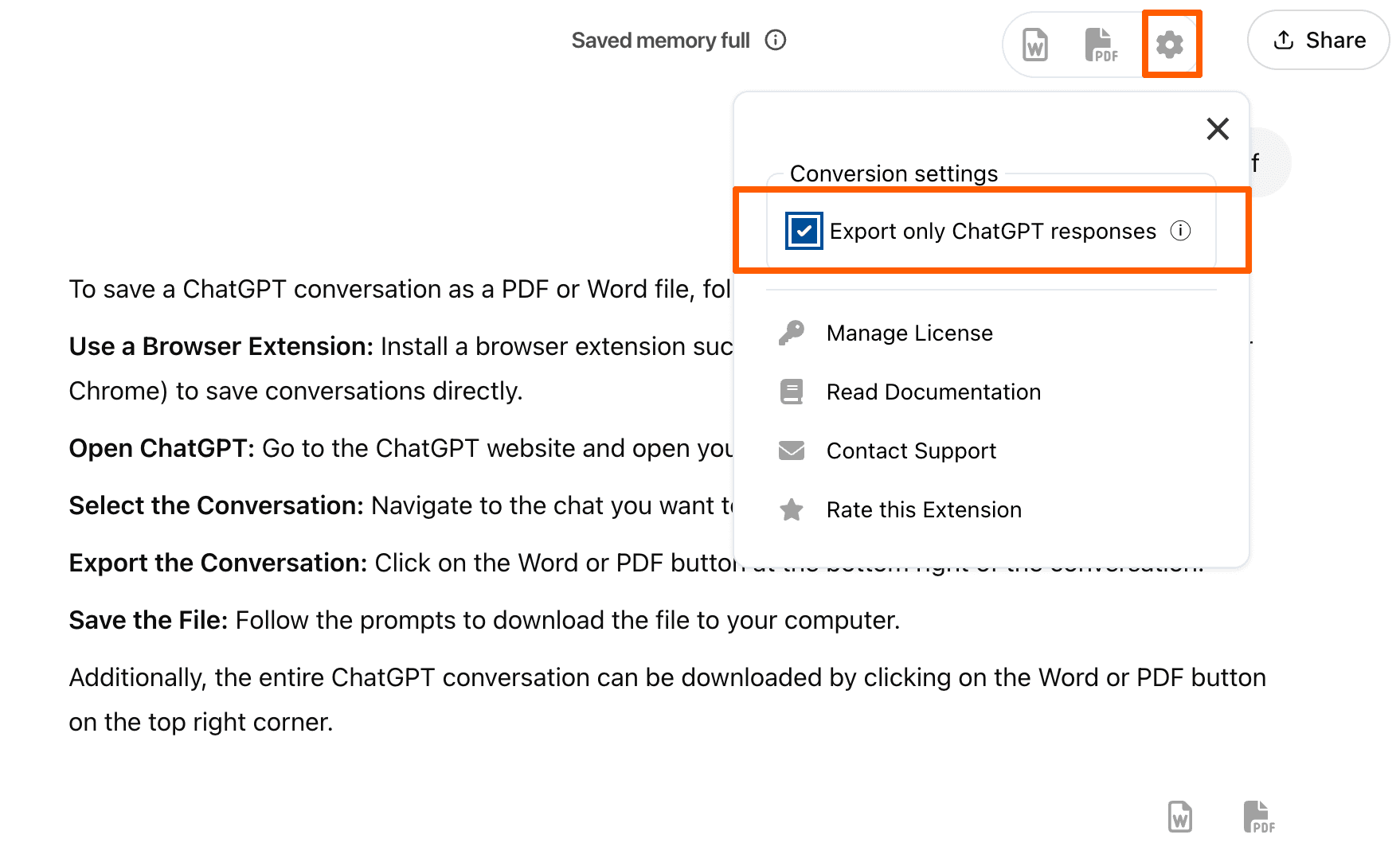Viewport: 1400px width, 858px height.
Task: Click the envelope icon beside Contact Support
Action: click(792, 450)
